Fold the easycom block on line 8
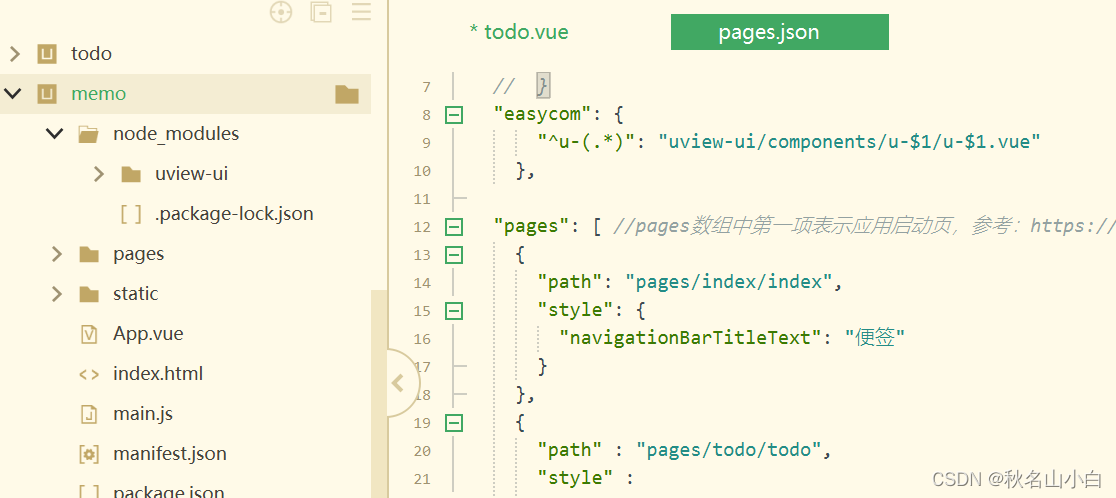The height and width of the screenshot is (498, 1116). tap(453, 115)
